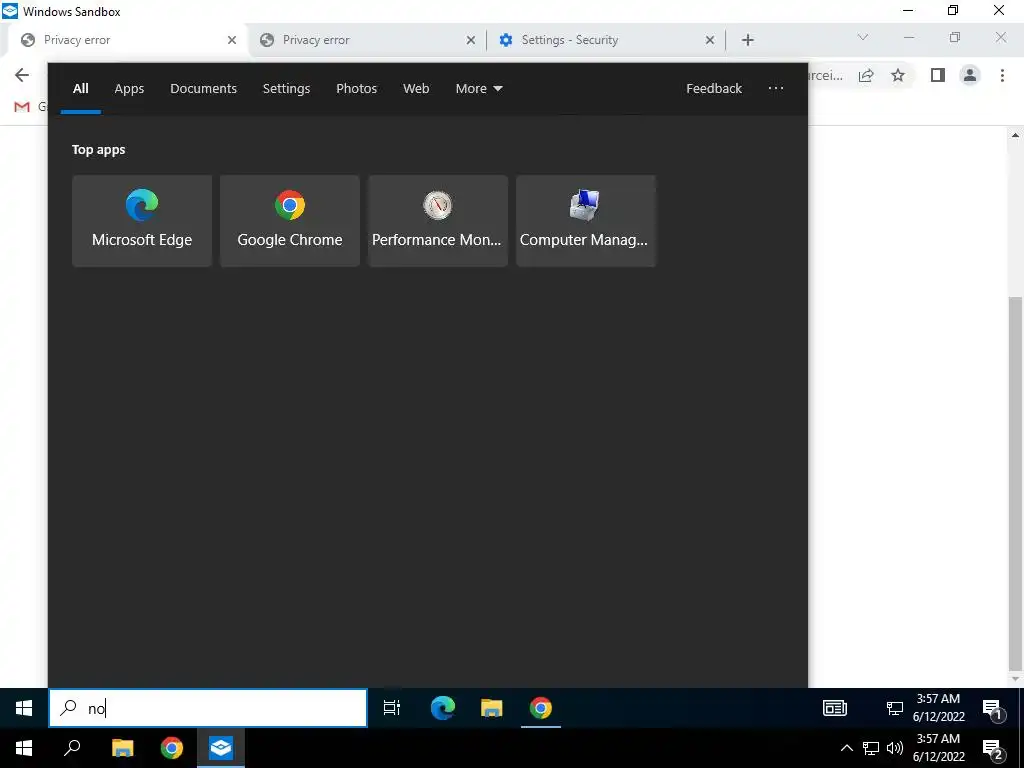This screenshot has height=768, width=1024.
Task: Open host Chrome taskbar icon
Action: tap(171, 748)
